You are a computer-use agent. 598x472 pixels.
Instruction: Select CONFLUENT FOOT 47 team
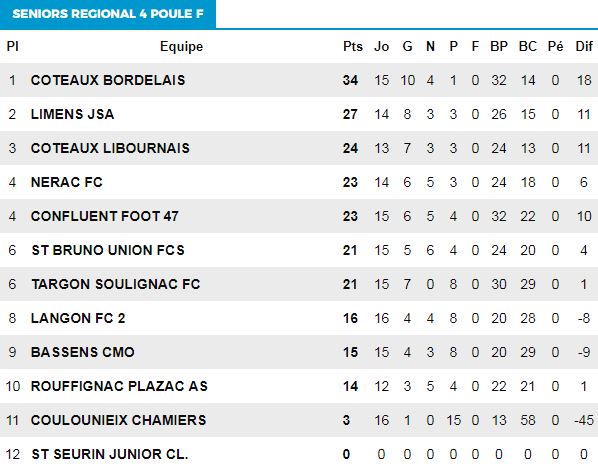[104, 216]
